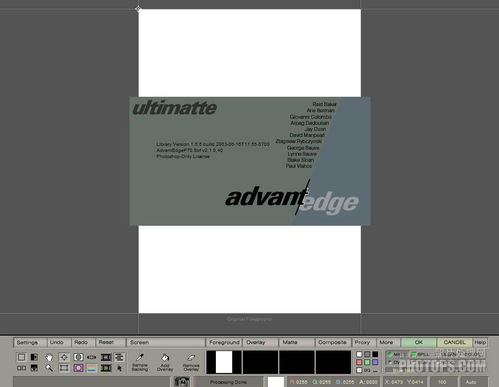This screenshot has height=387, width=499.
Task: Select the arrow pointer tool
Action: click(119, 368)
